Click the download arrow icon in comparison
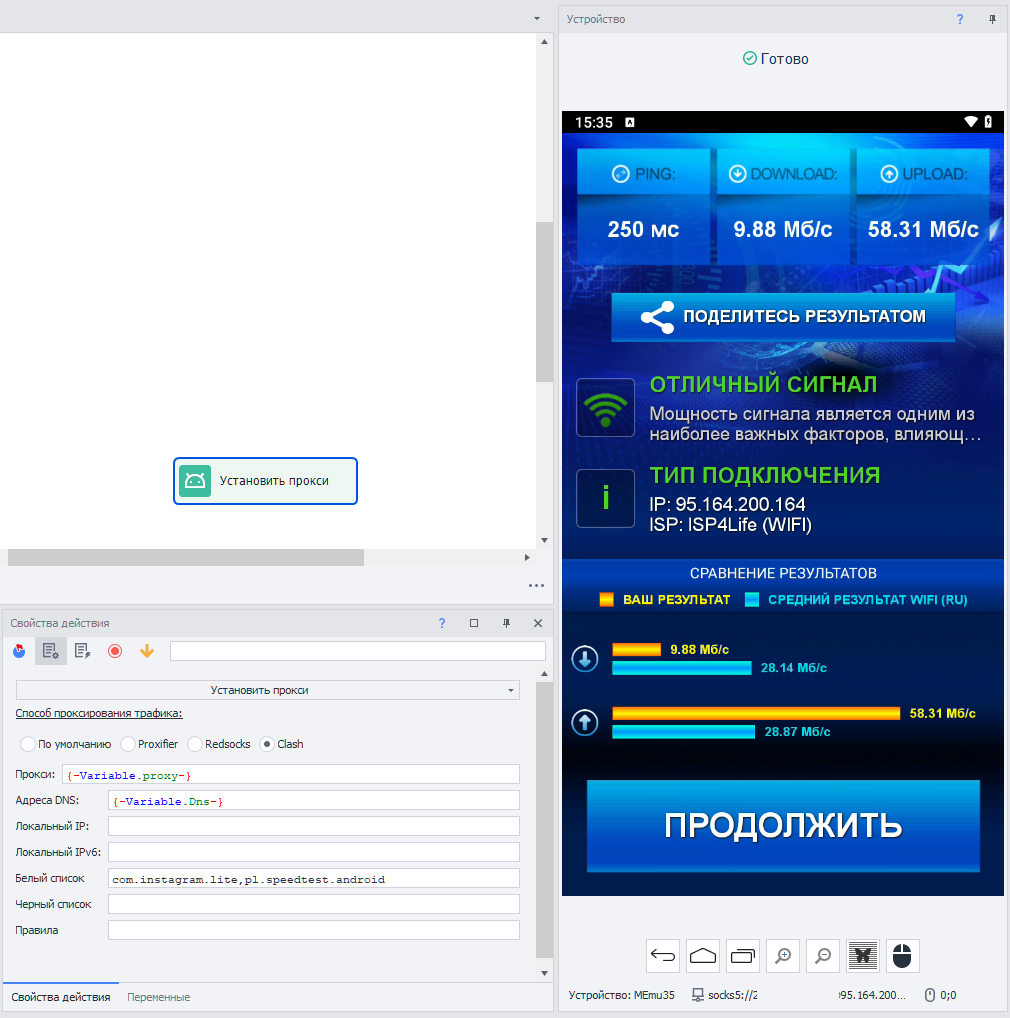 pos(585,659)
